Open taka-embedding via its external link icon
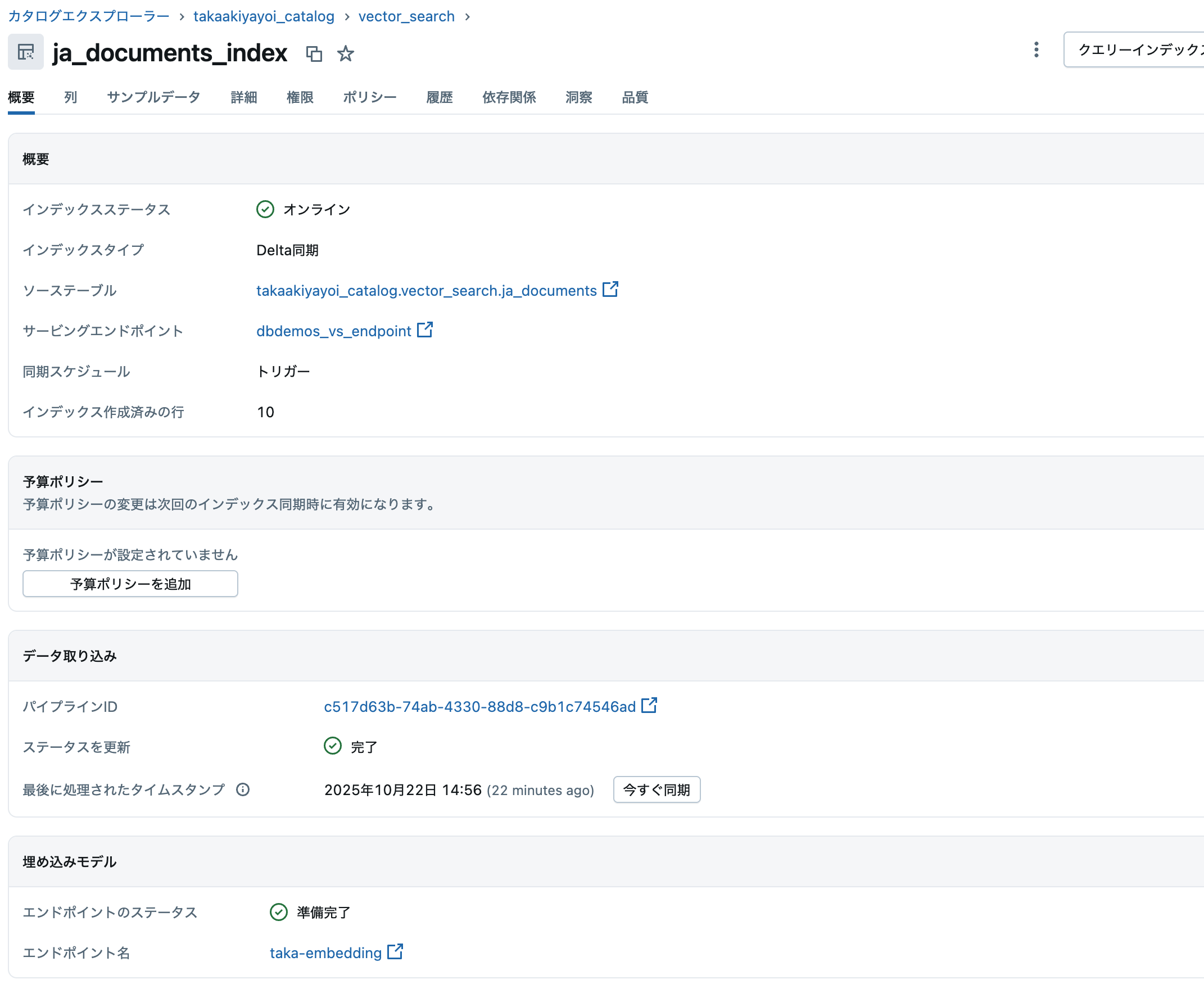Screen dimensions: 1204x993 click(x=395, y=952)
